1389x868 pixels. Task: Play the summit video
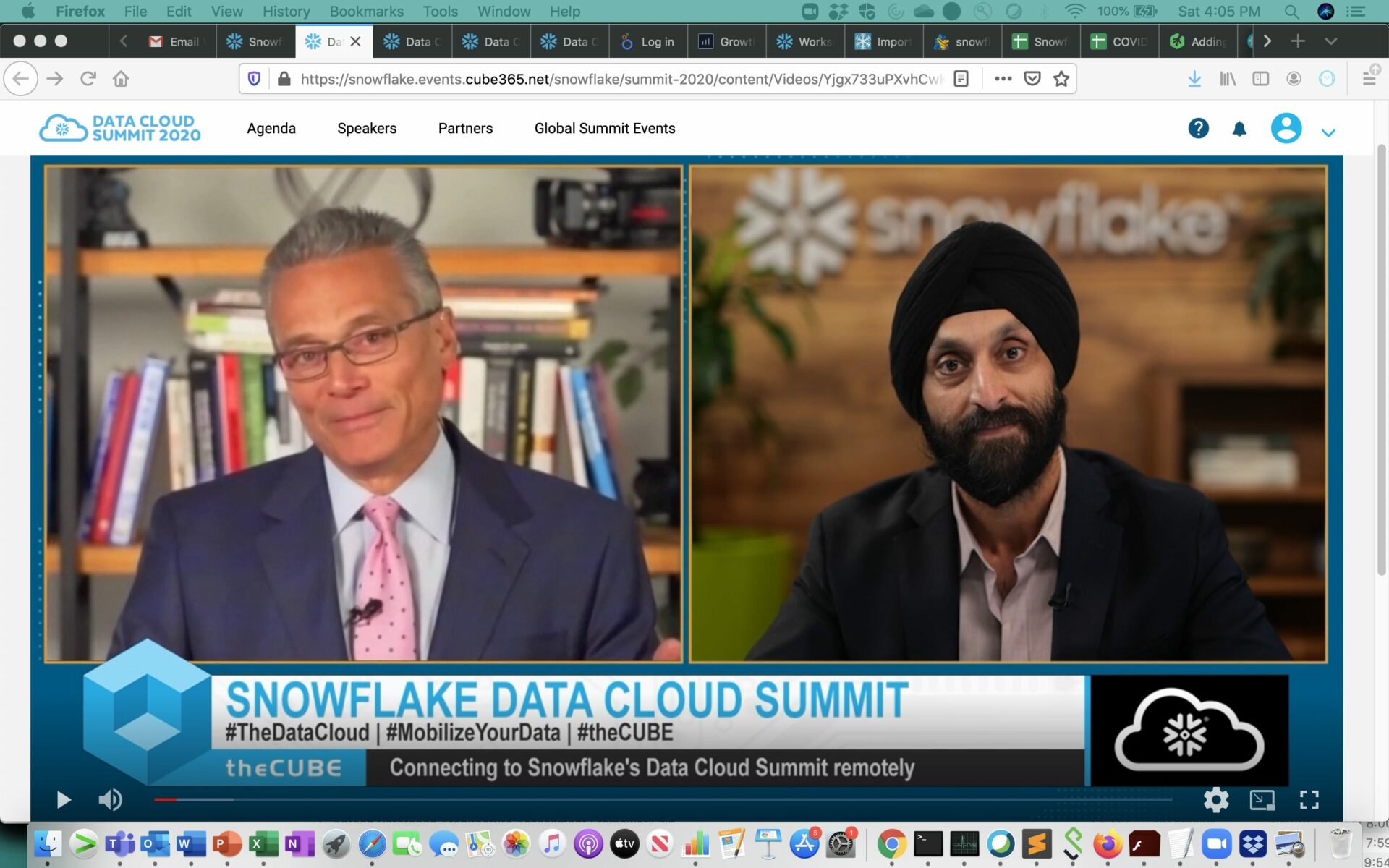click(x=63, y=800)
